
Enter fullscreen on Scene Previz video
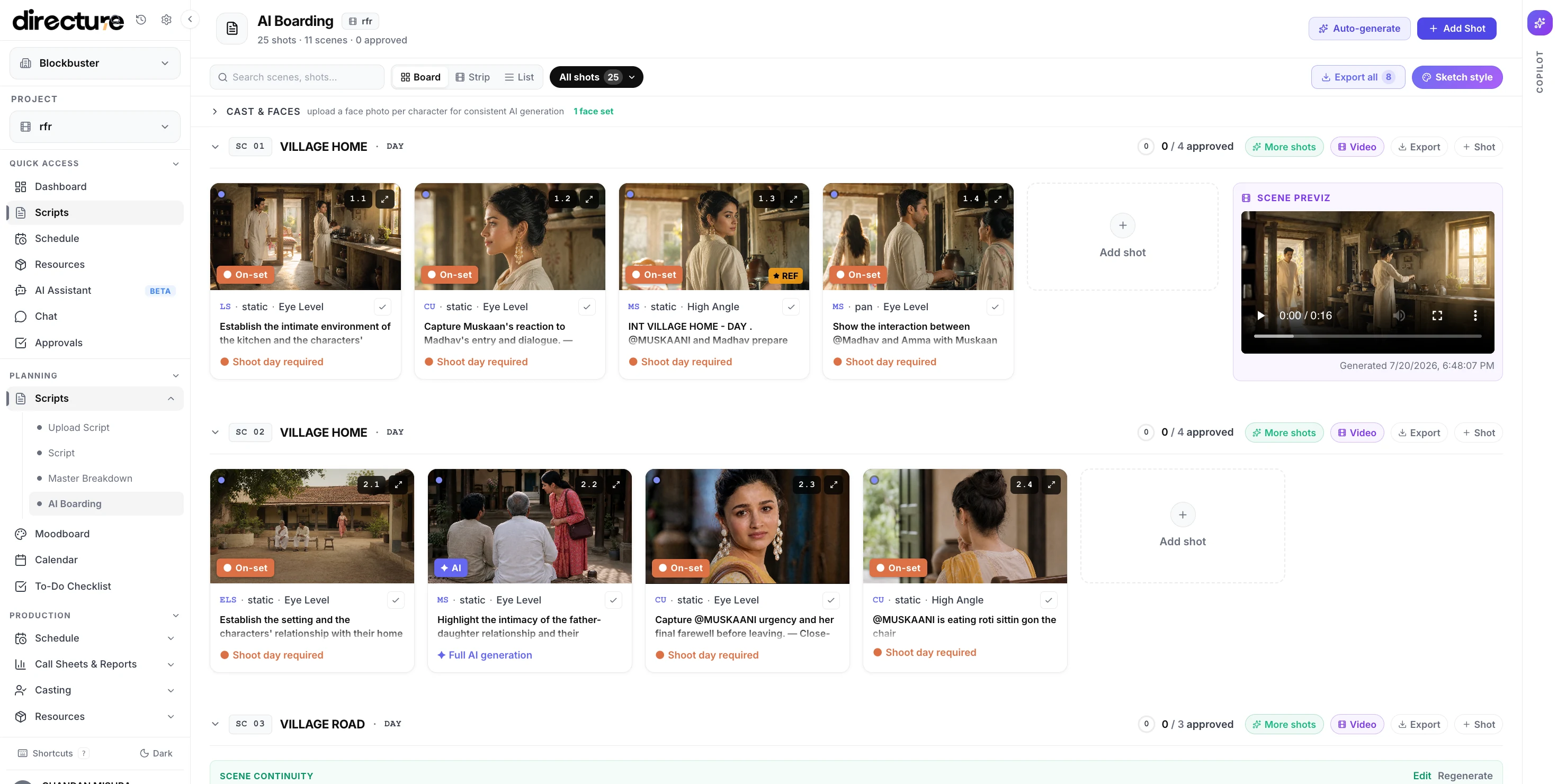pos(1437,316)
